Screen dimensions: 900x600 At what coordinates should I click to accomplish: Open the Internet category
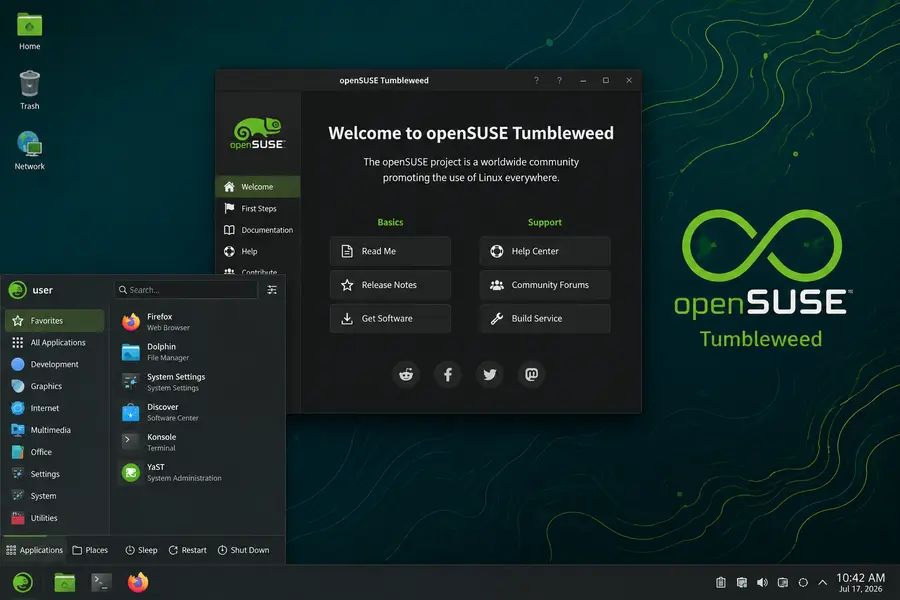pyautogui.click(x=55, y=408)
